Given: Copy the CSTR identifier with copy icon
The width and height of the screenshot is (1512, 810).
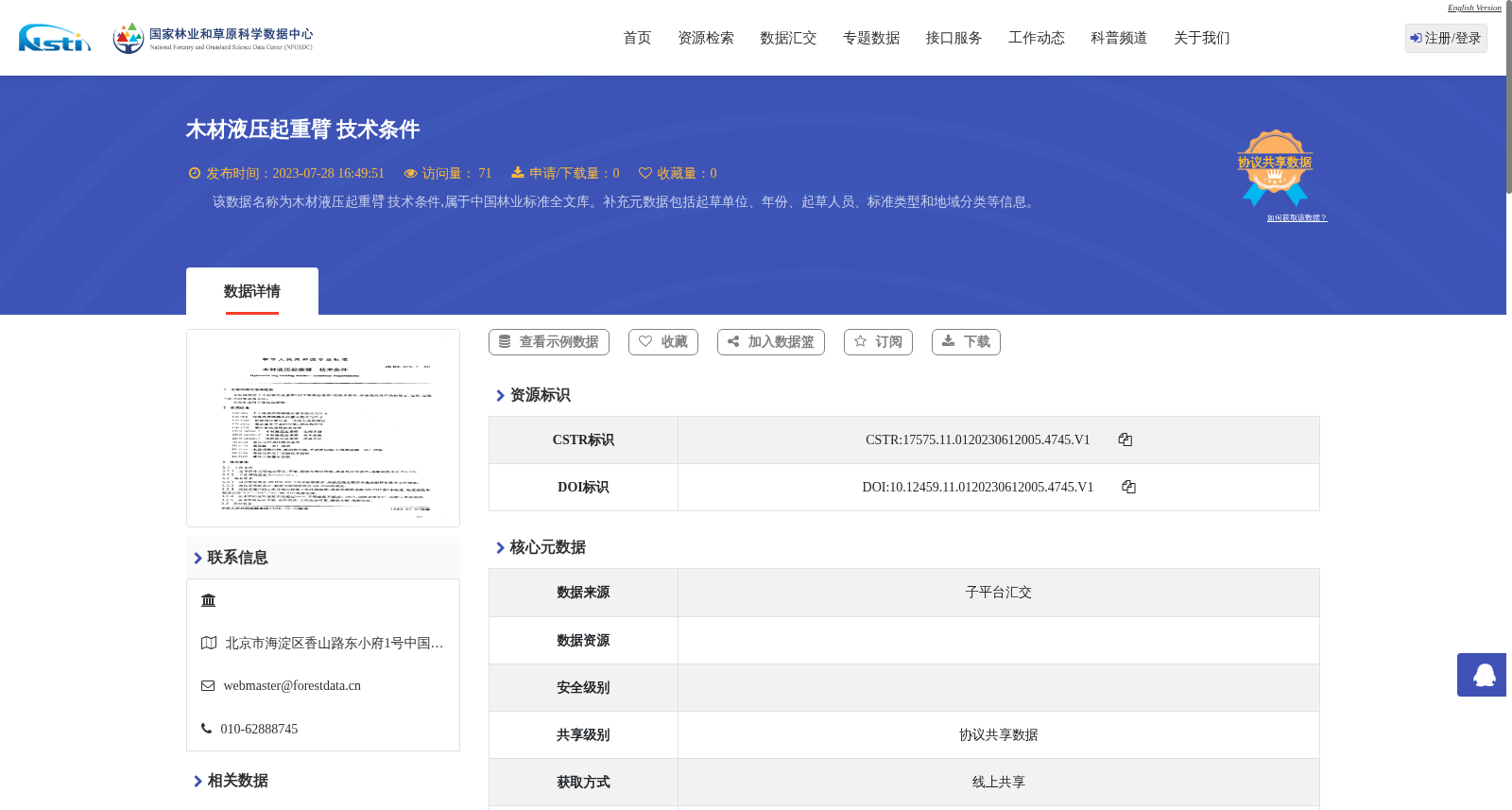Looking at the screenshot, I should 1125,439.
